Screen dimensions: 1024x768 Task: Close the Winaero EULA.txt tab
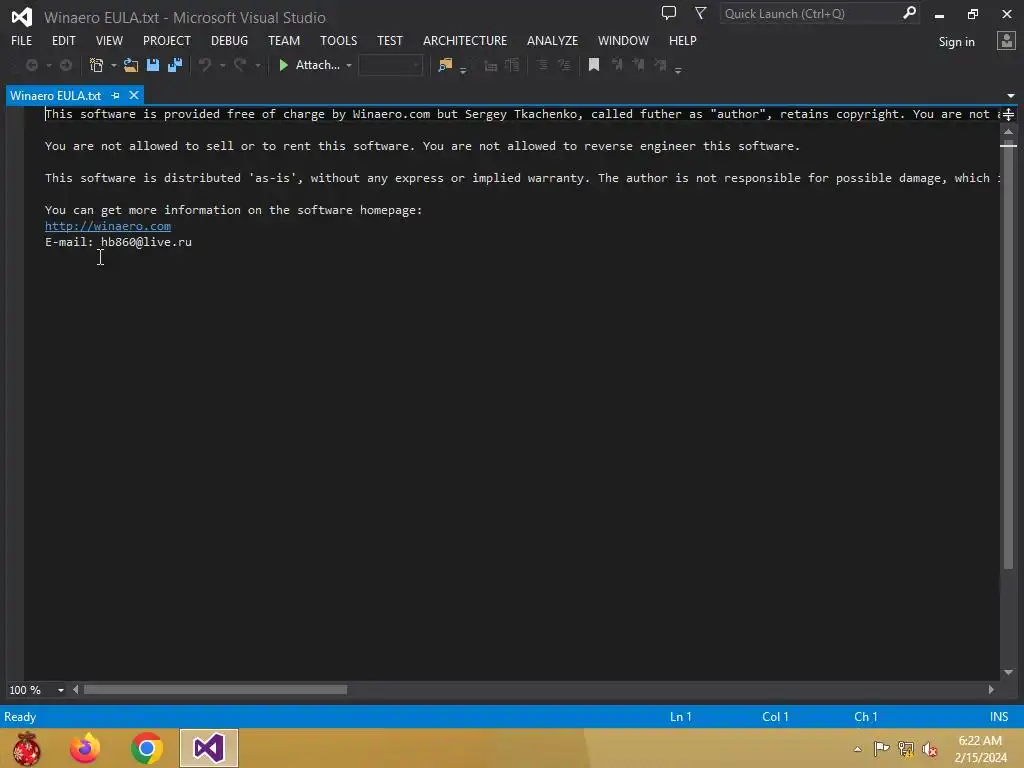point(134,95)
